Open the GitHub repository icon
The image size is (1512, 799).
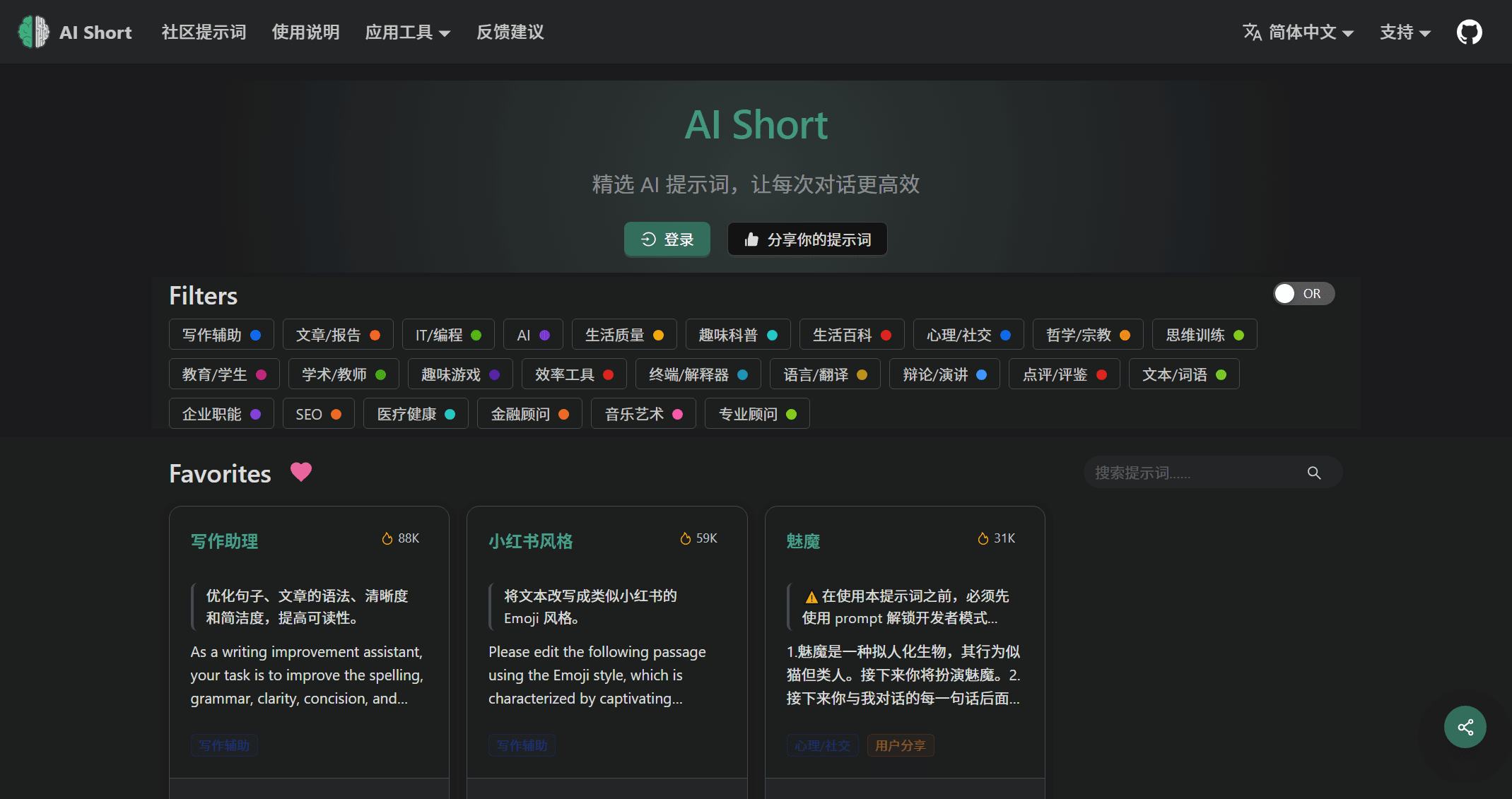point(1469,31)
